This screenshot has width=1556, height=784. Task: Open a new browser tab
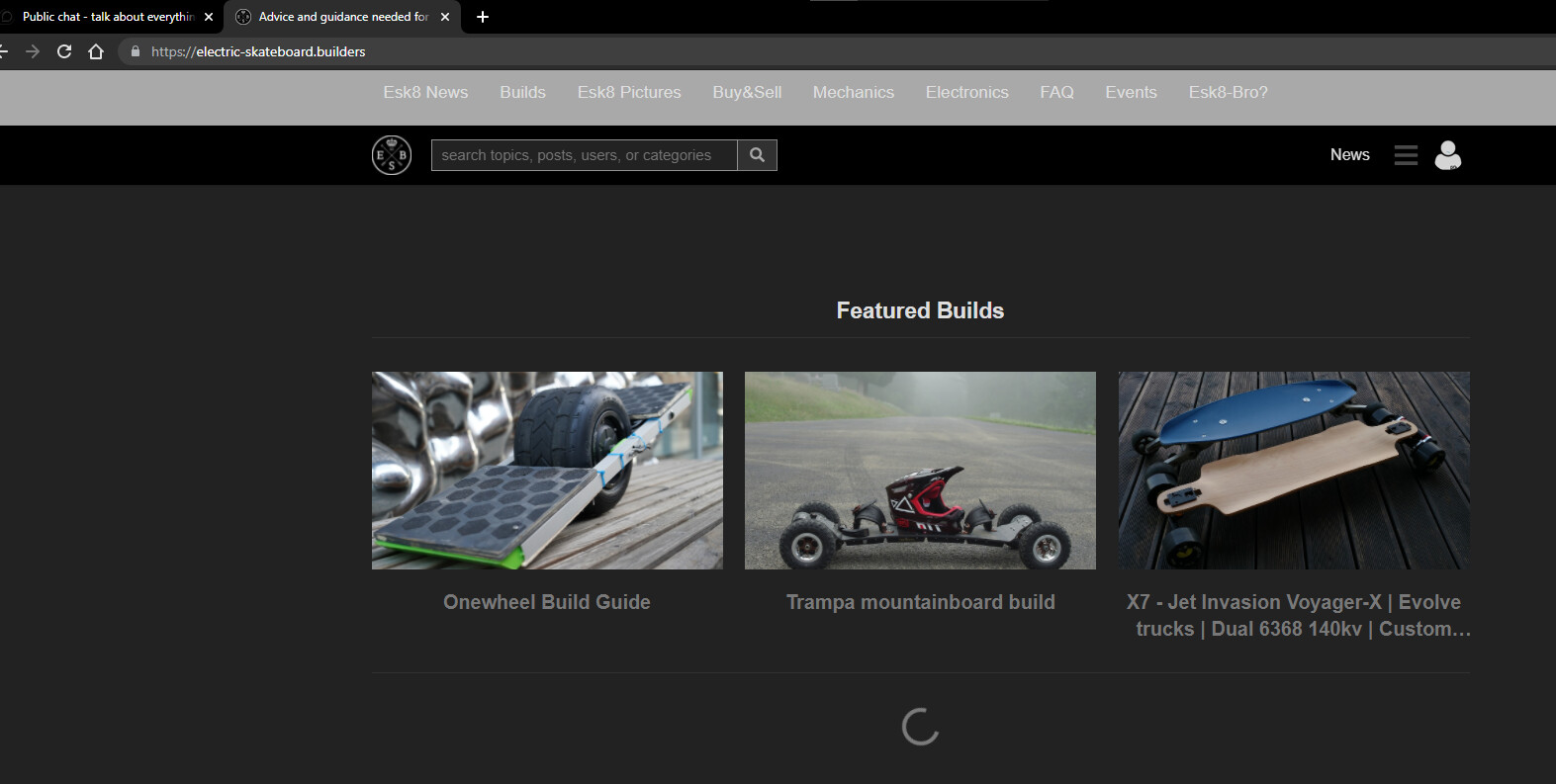(x=483, y=17)
